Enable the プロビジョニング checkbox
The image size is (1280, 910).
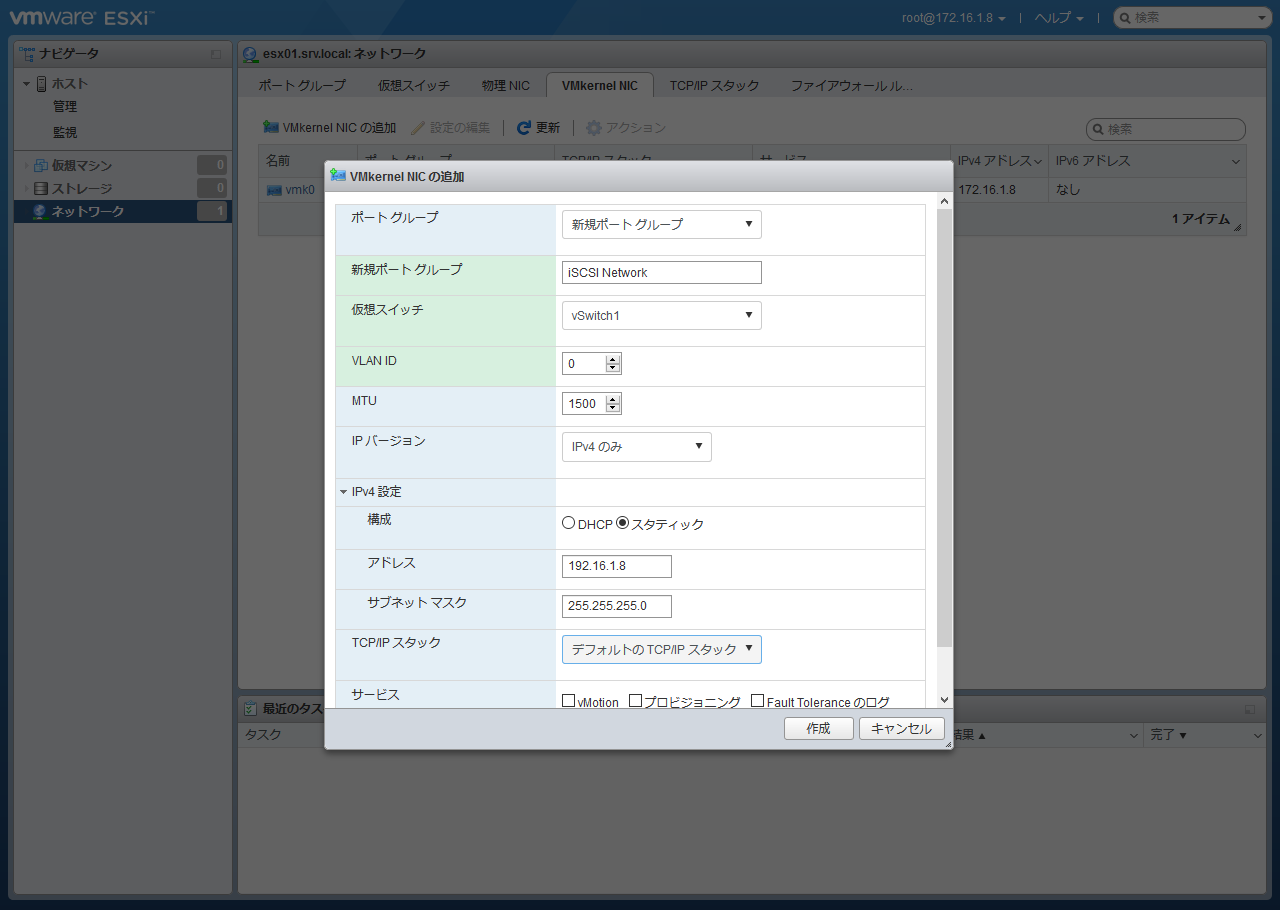[x=635, y=702]
